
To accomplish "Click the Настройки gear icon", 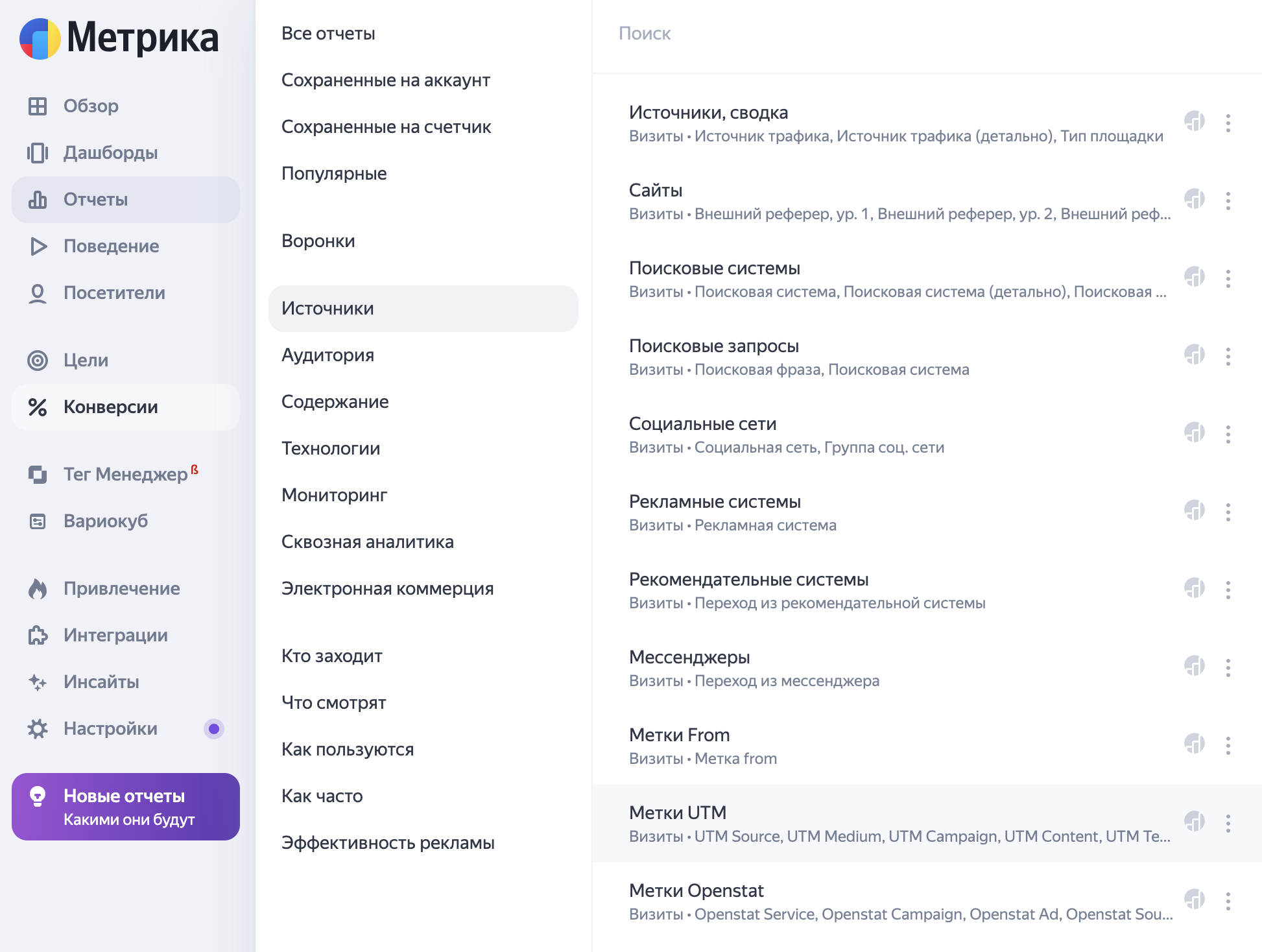I will click(38, 729).
